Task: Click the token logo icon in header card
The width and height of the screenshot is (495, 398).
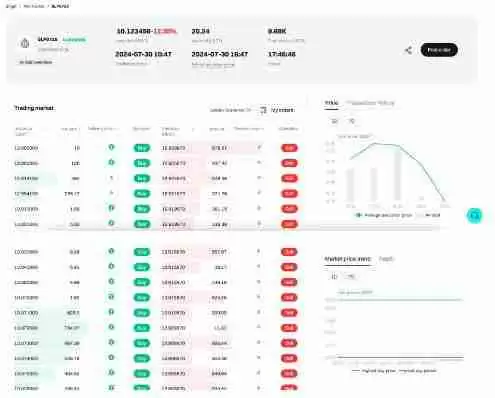Action: coord(25,43)
